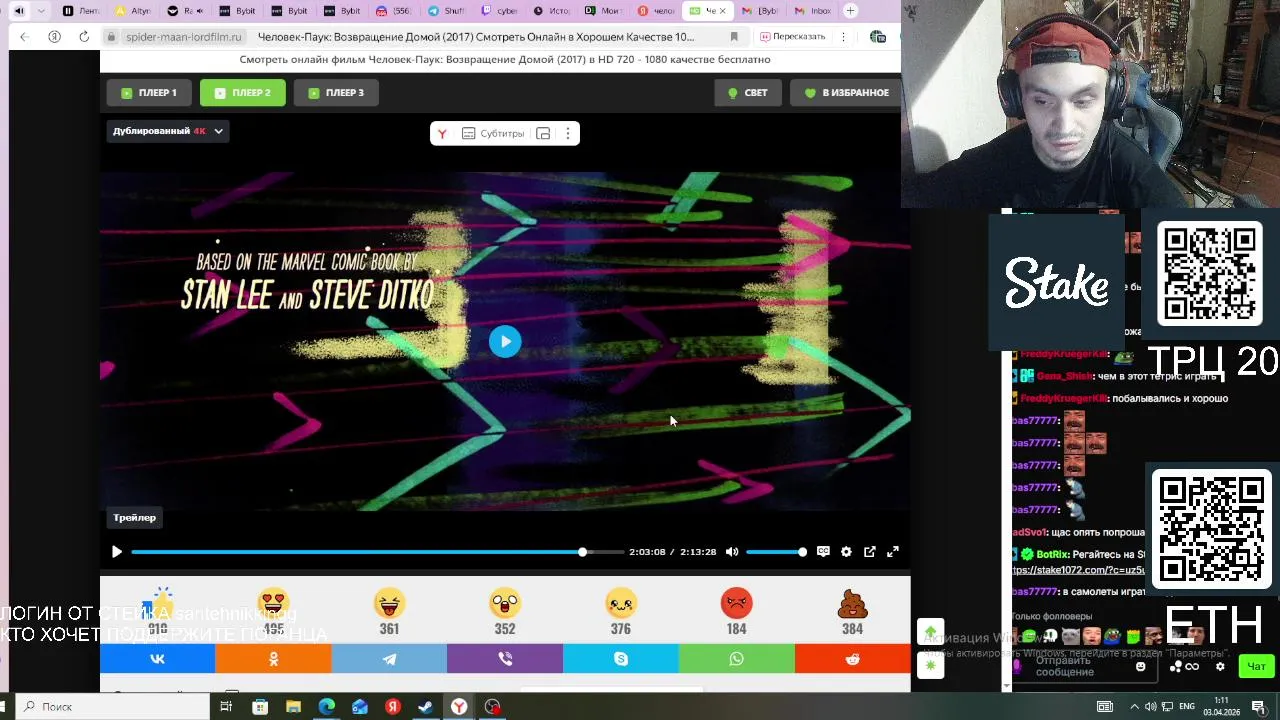Expand the tab list chevron
1280x720 pixels.
pyautogui.click(x=41, y=11)
